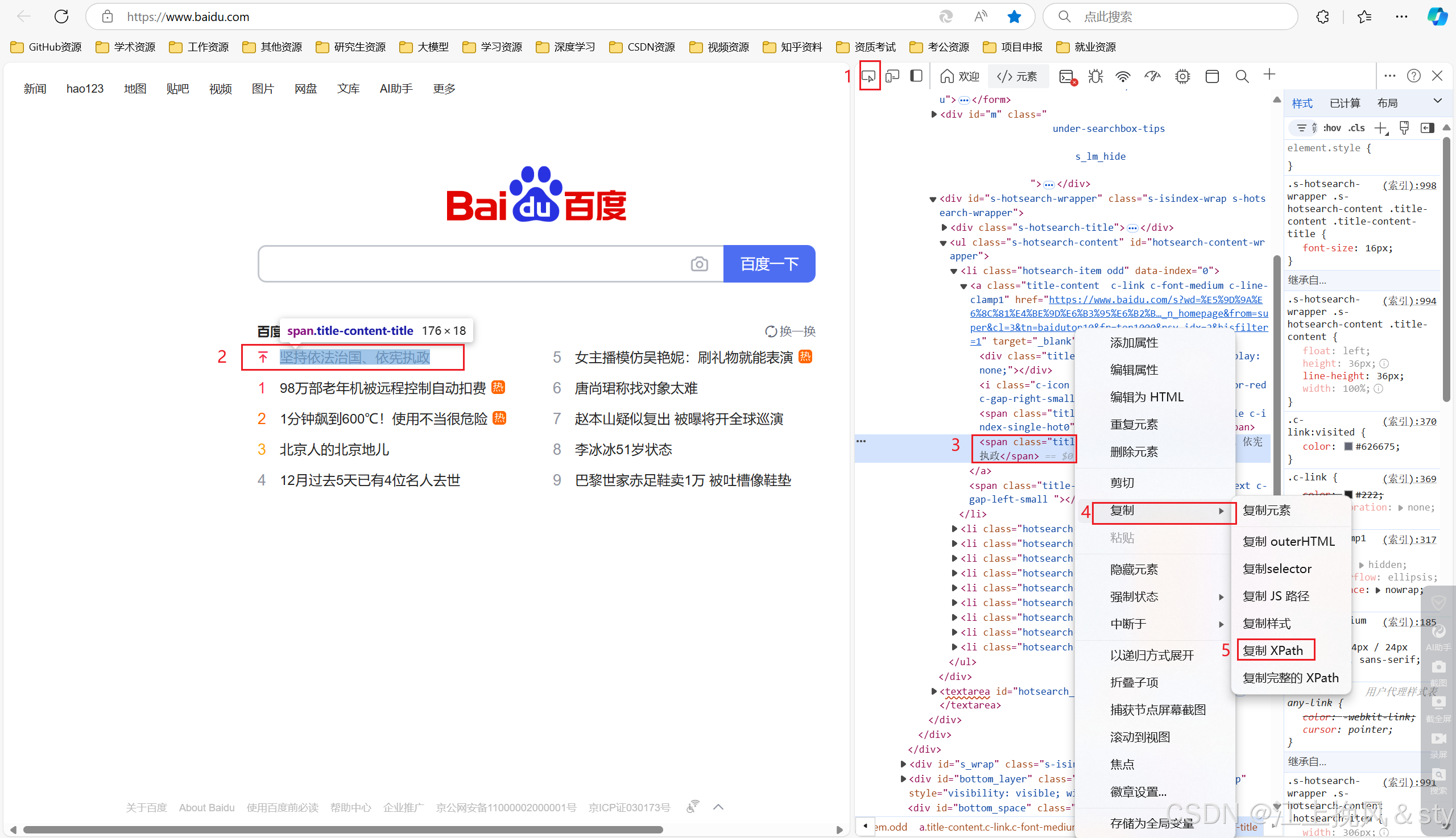
Task: Toggle the .cls class editor button
Action: click(x=1357, y=128)
